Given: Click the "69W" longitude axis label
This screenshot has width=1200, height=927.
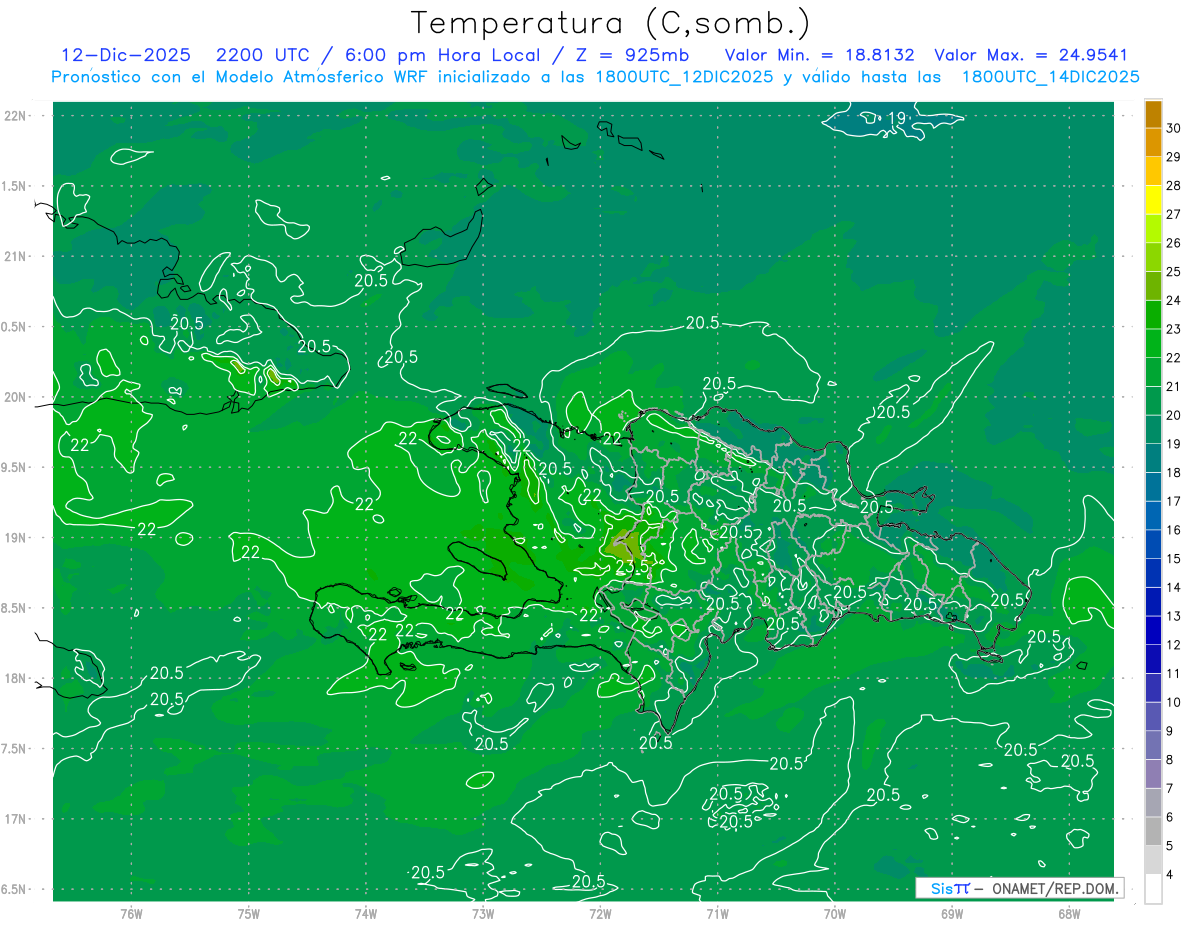Looking at the screenshot, I should pos(952,913).
